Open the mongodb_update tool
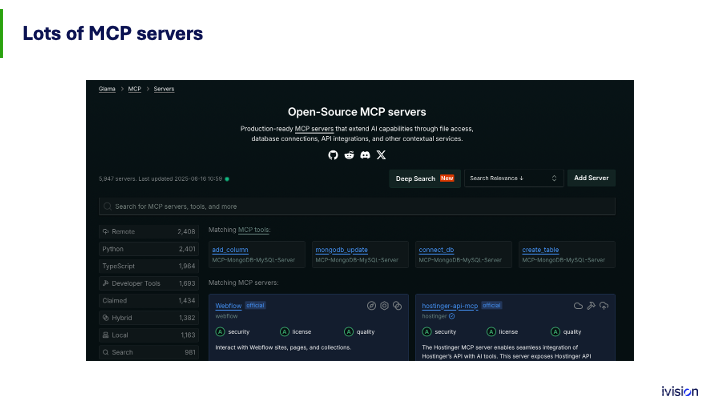Screen dimensions: 720x405 tap(342, 250)
